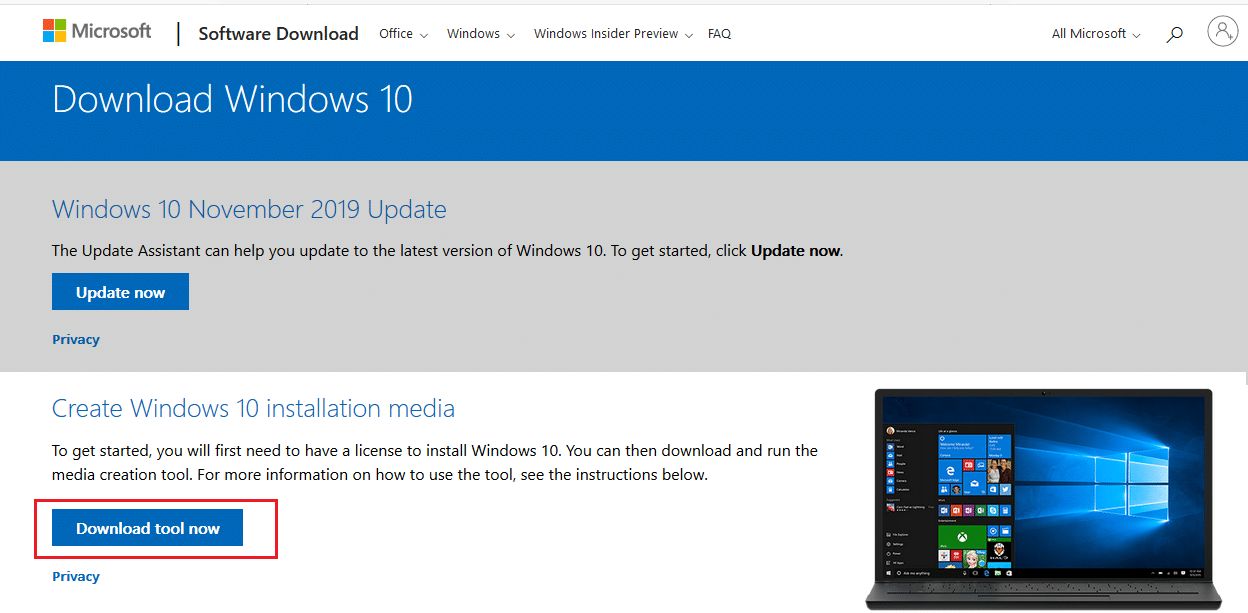
Task: Click the Download Windows 10 banner title
Action: pos(232,100)
